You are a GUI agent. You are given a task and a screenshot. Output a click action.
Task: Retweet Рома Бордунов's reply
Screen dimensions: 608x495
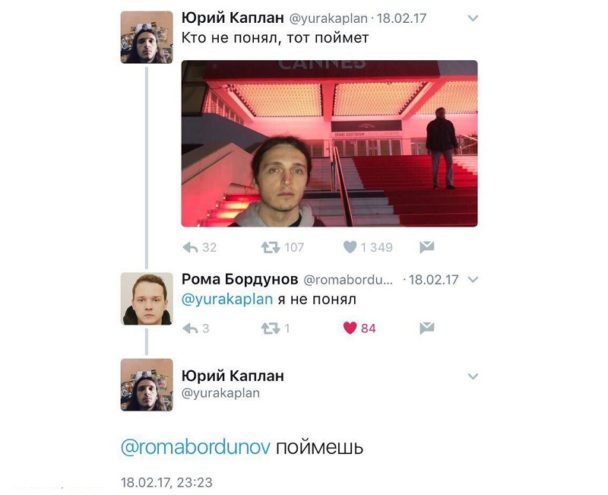[x=270, y=329]
